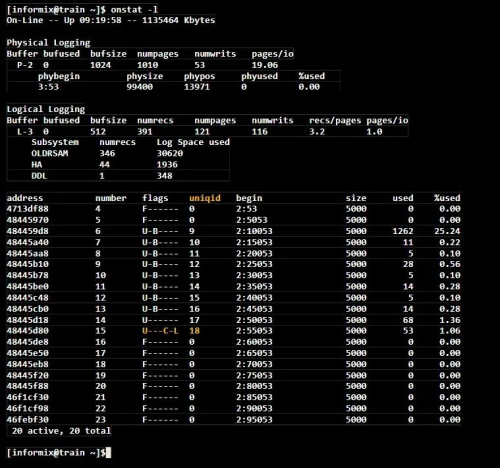Click the %used value 25.24

tap(447, 231)
